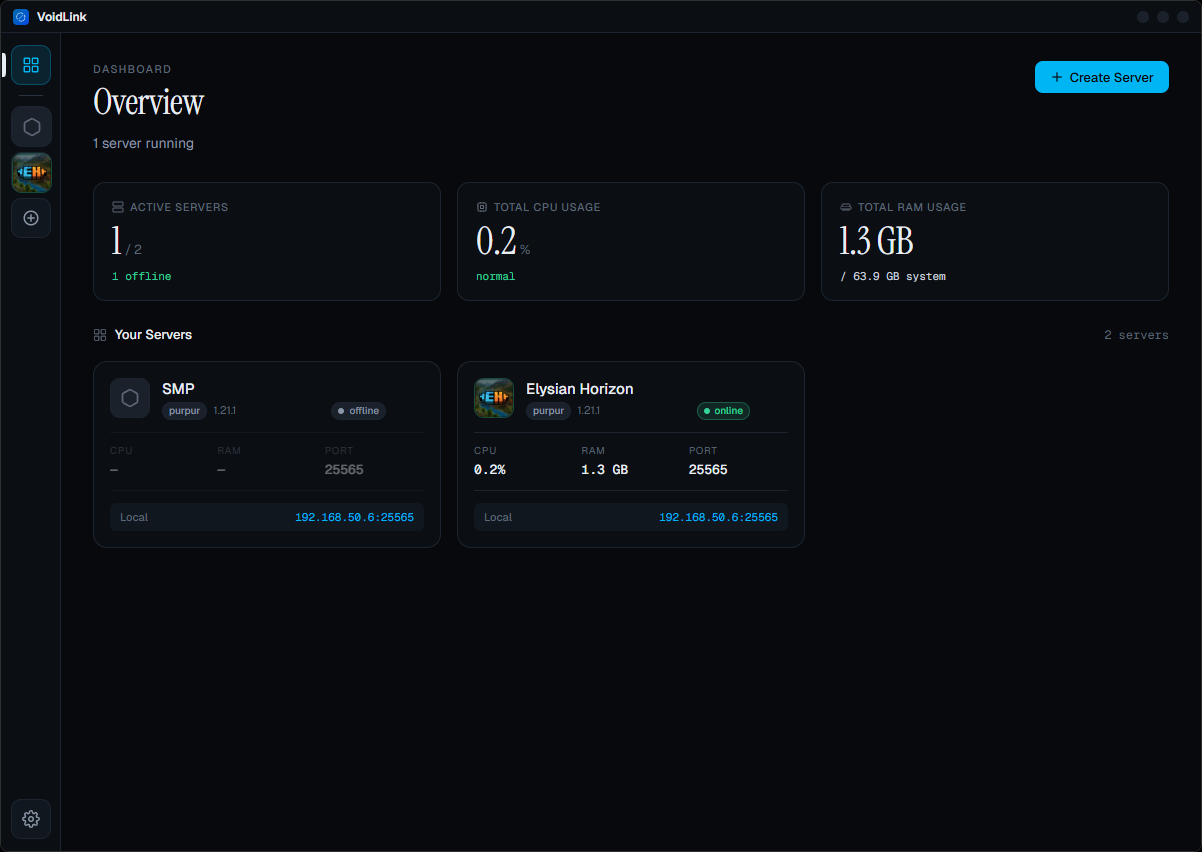The height and width of the screenshot is (852, 1202).
Task: Click the Total RAM Usage memory icon
Action: coord(845,207)
